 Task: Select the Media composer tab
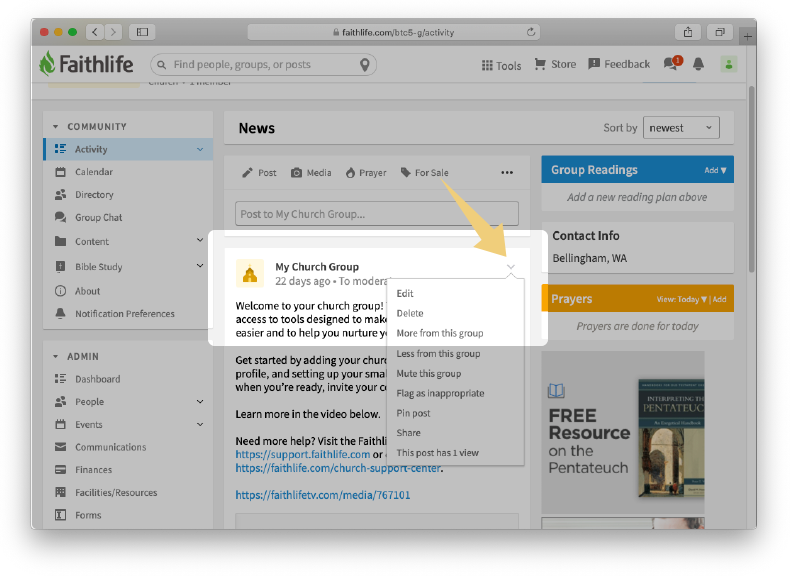pyautogui.click(x=311, y=173)
